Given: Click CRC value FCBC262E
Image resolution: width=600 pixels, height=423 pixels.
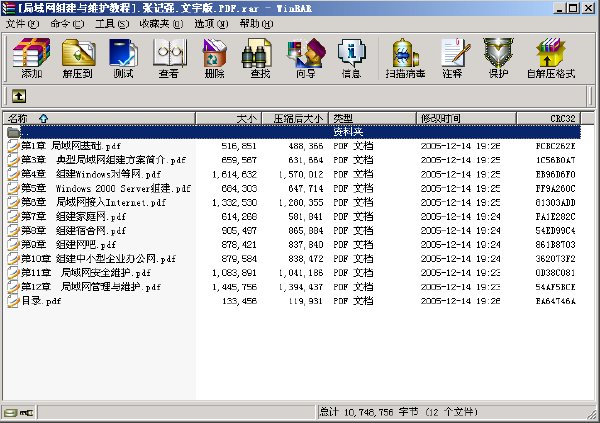Looking at the screenshot, I should click(556, 146).
